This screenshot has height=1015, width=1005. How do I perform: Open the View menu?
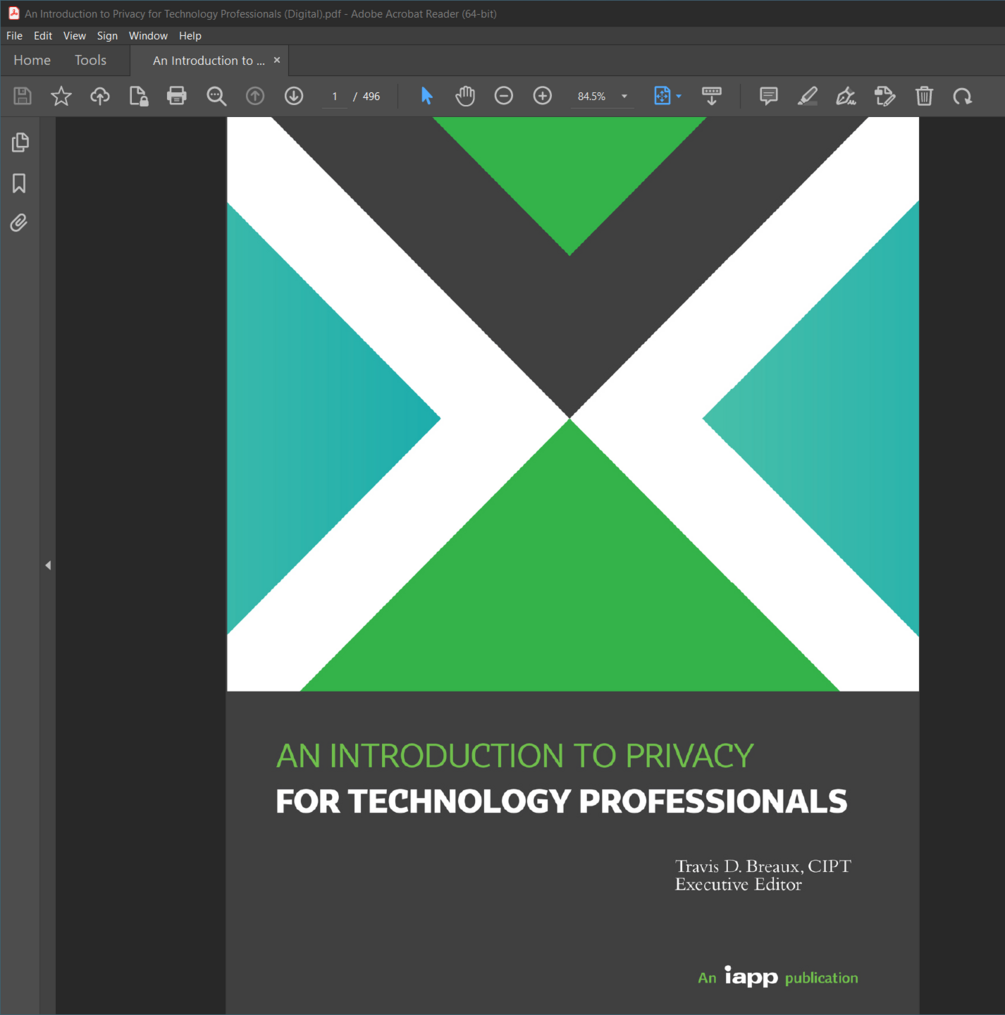pyautogui.click(x=74, y=36)
